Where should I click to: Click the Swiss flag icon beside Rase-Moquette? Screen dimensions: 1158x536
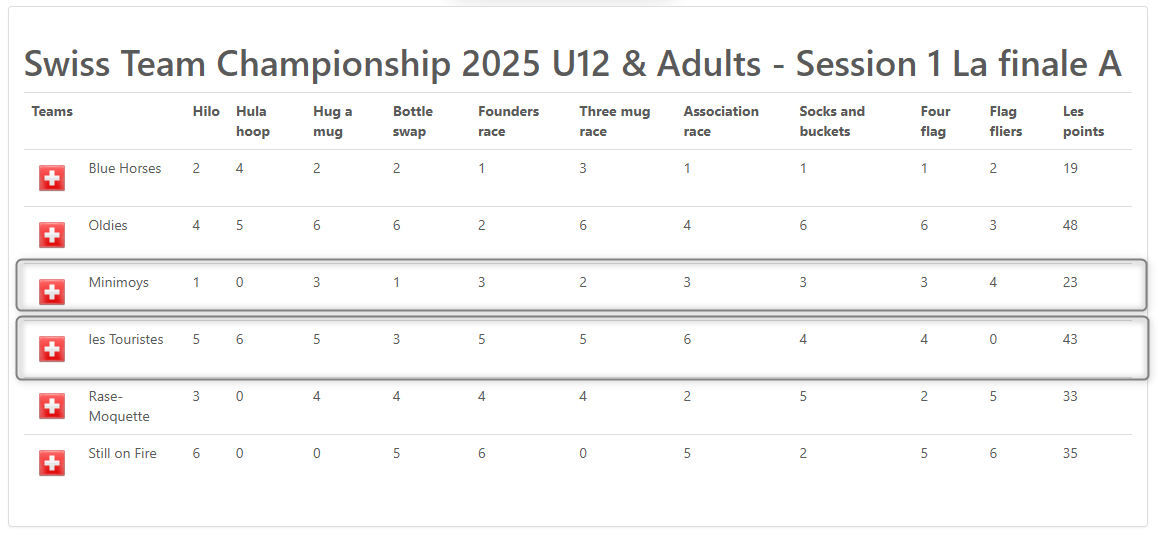[x=52, y=405]
